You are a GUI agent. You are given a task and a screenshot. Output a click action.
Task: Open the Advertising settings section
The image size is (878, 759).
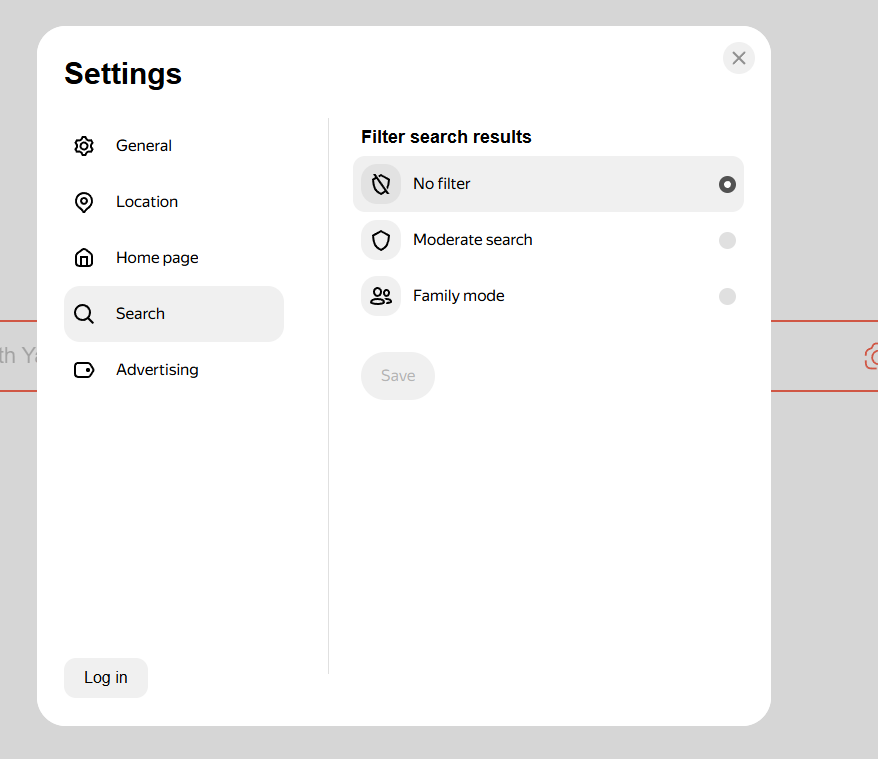tap(174, 370)
